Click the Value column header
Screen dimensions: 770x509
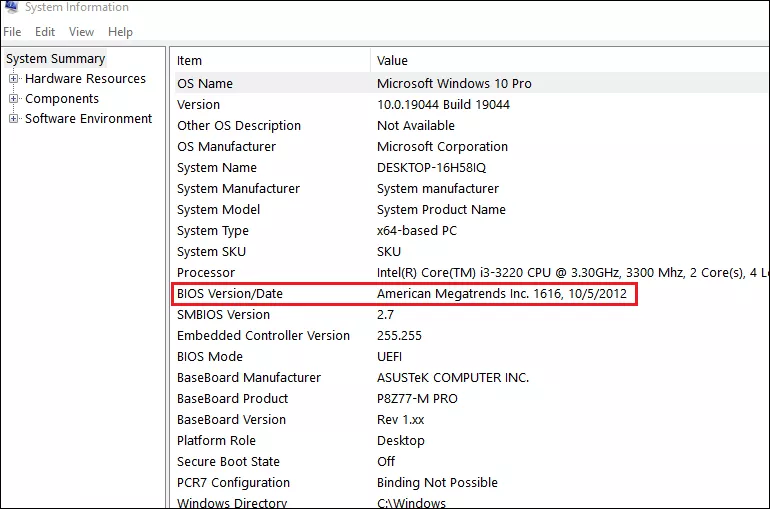tap(392, 60)
